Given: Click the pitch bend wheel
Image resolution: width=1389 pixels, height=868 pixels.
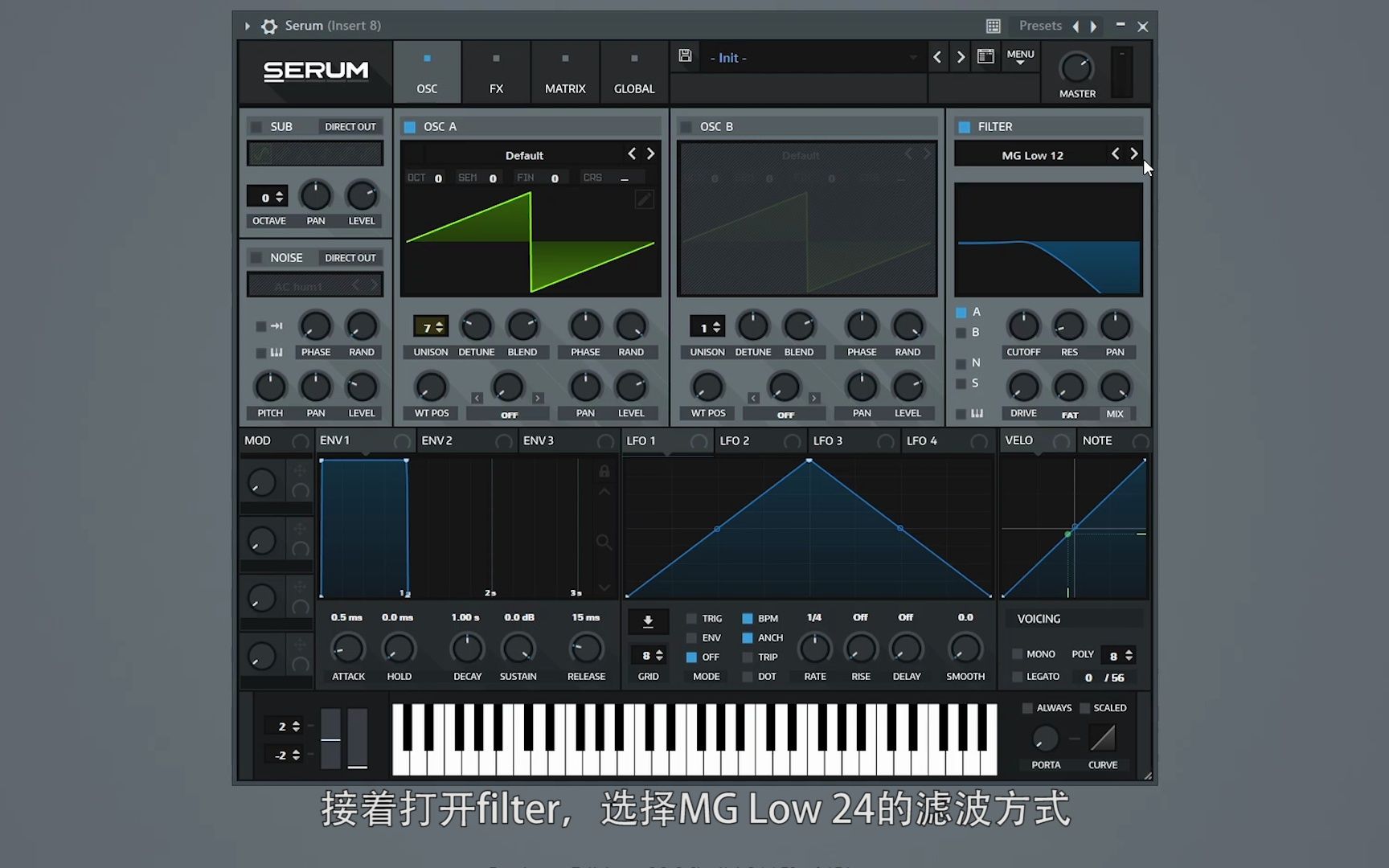Looking at the screenshot, I should 330,739.
